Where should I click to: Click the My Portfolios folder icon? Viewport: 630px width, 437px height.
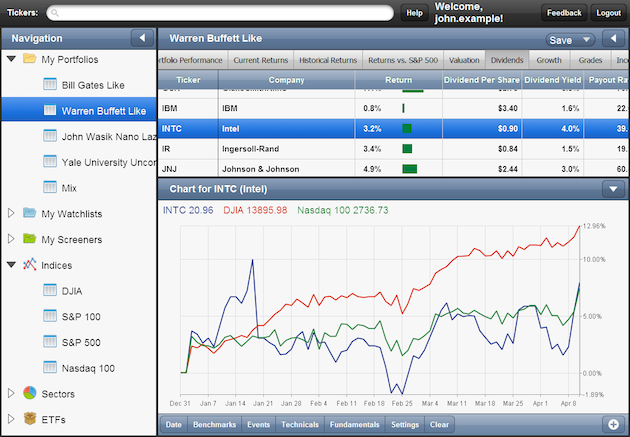pos(29,59)
